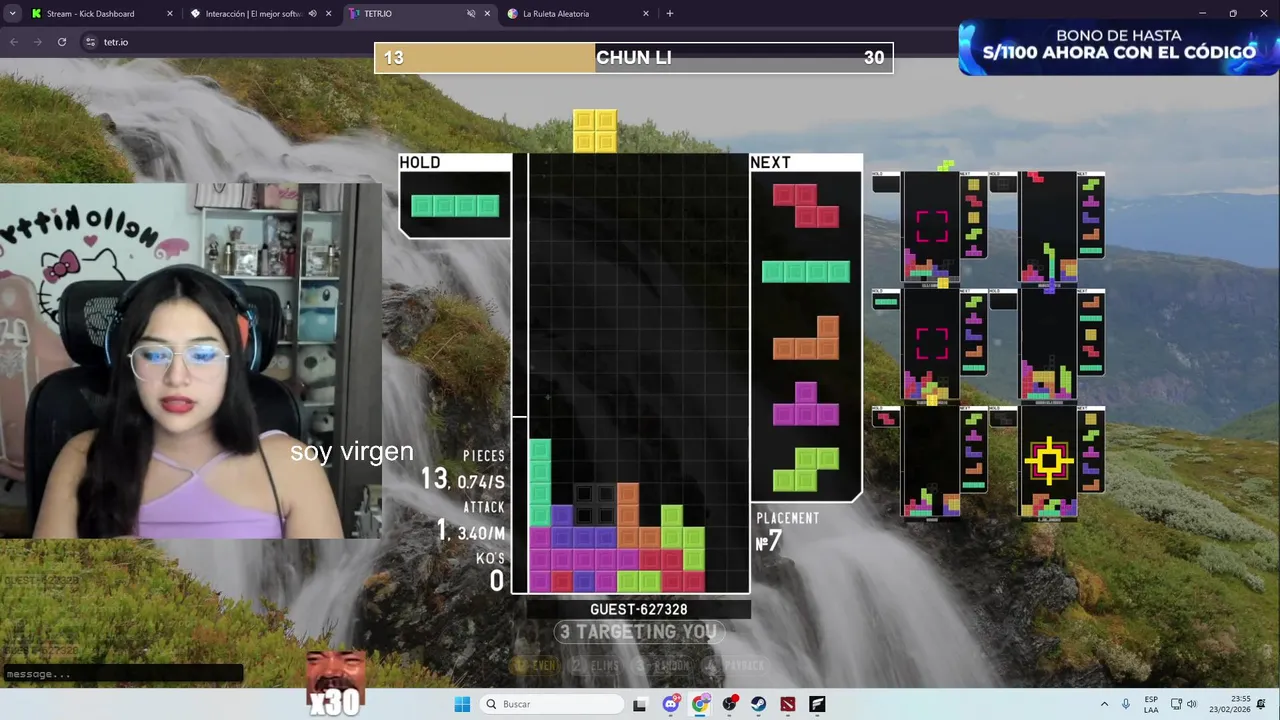
Task: Select RANDOM targeting option
Action: pos(663,665)
